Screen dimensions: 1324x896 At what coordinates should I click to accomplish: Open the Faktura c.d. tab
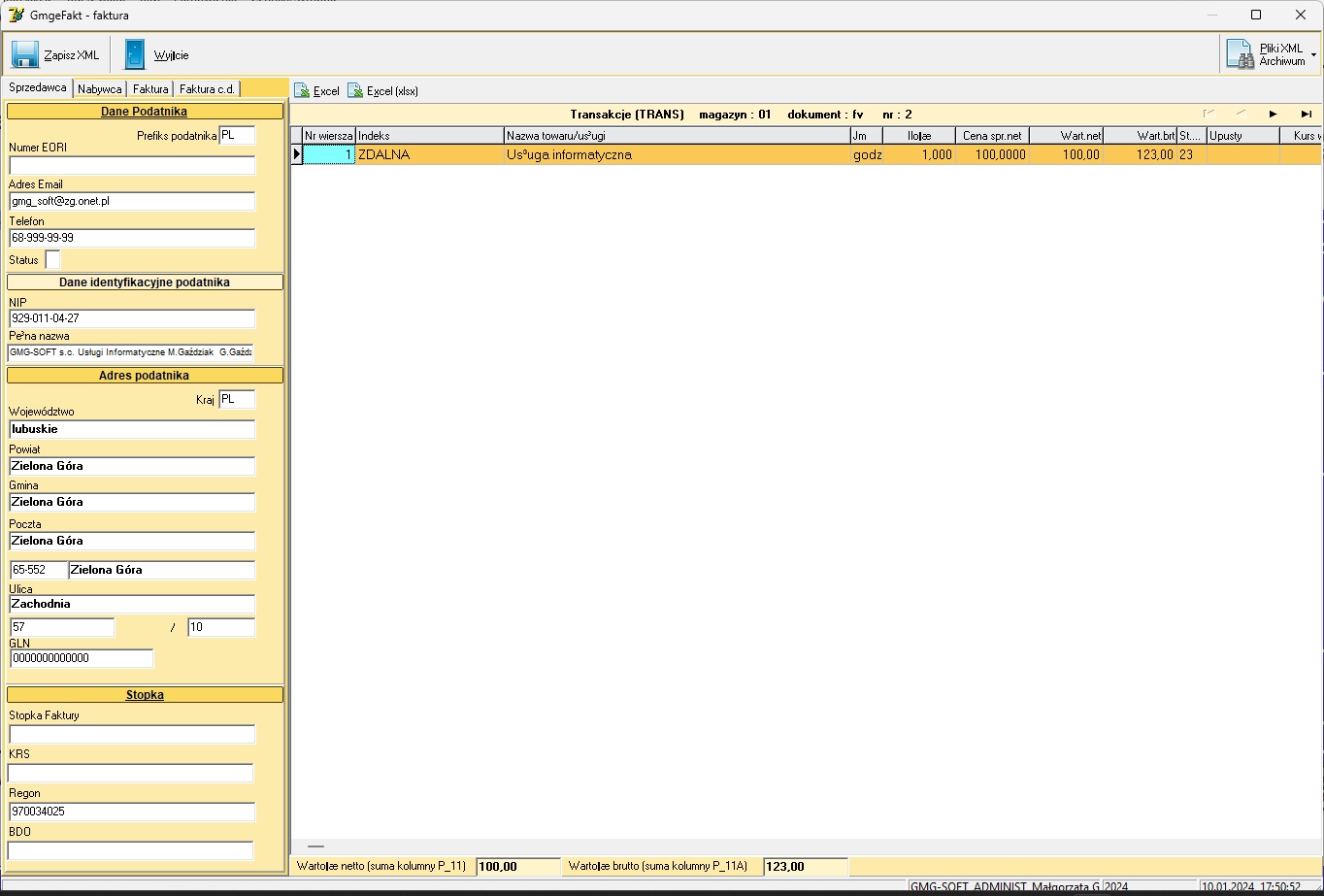click(207, 88)
